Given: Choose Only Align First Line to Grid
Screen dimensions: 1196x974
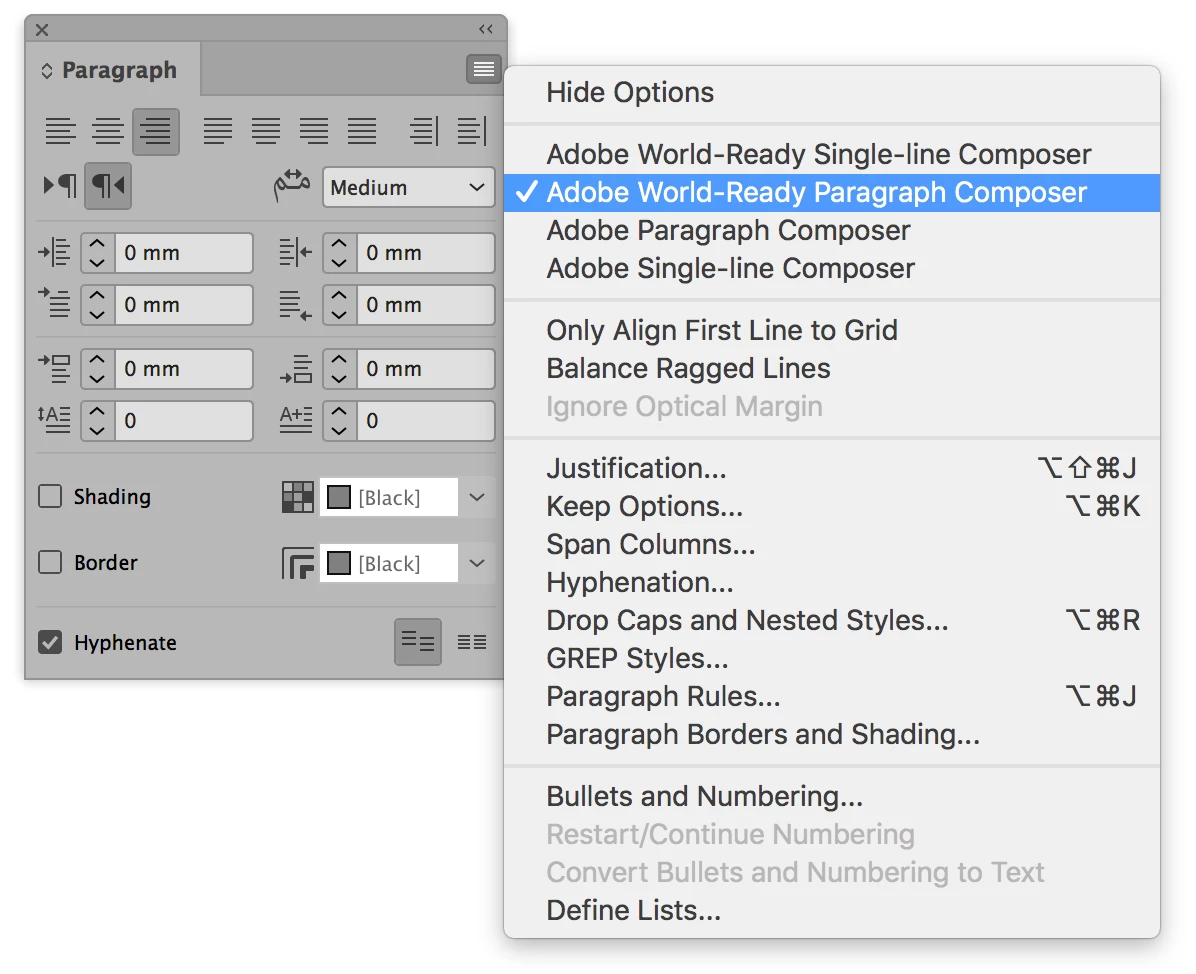Looking at the screenshot, I should point(832,330).
